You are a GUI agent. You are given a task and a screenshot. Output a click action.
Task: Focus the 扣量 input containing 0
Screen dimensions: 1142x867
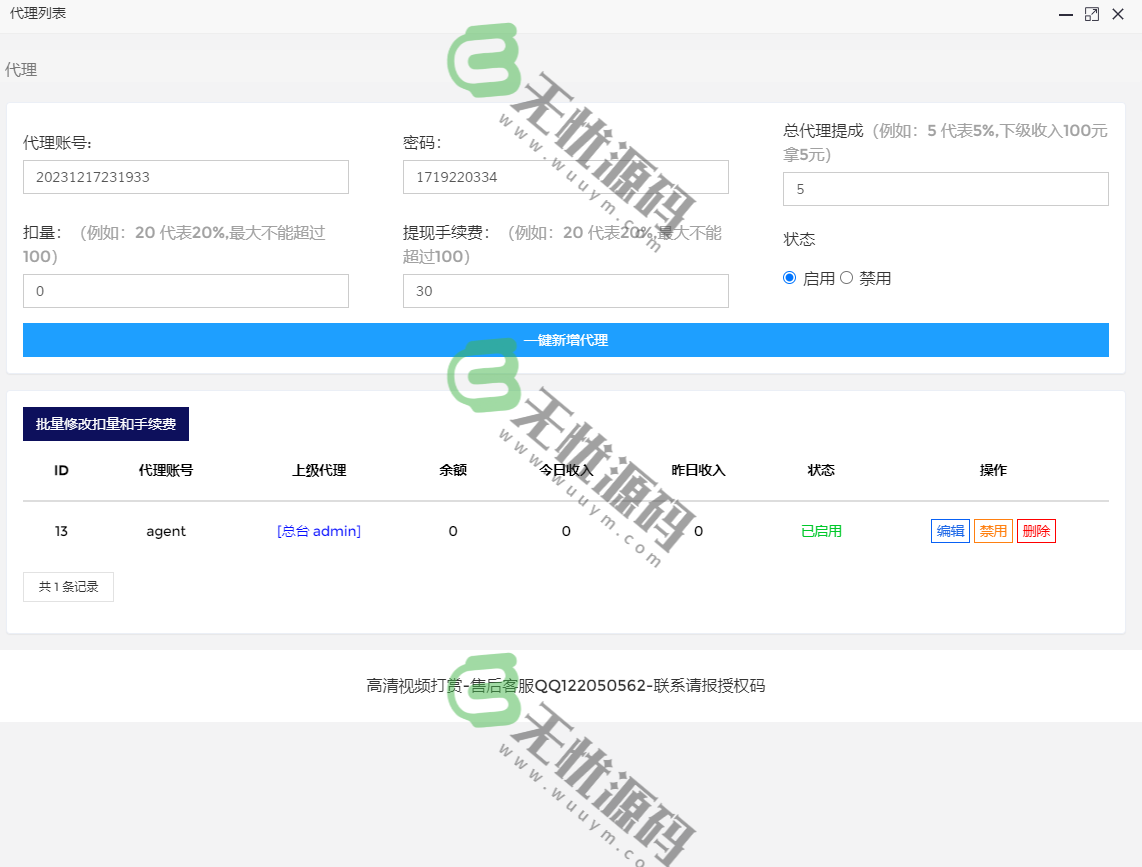(x=185, y=291)
